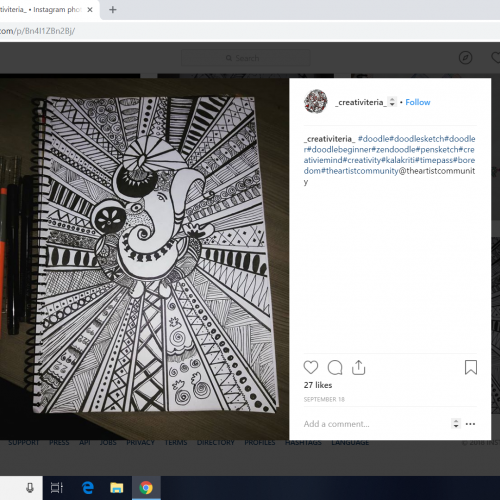Open File Explorer from the taskbar
Screen dimensions: 500x500
[117, 488]
